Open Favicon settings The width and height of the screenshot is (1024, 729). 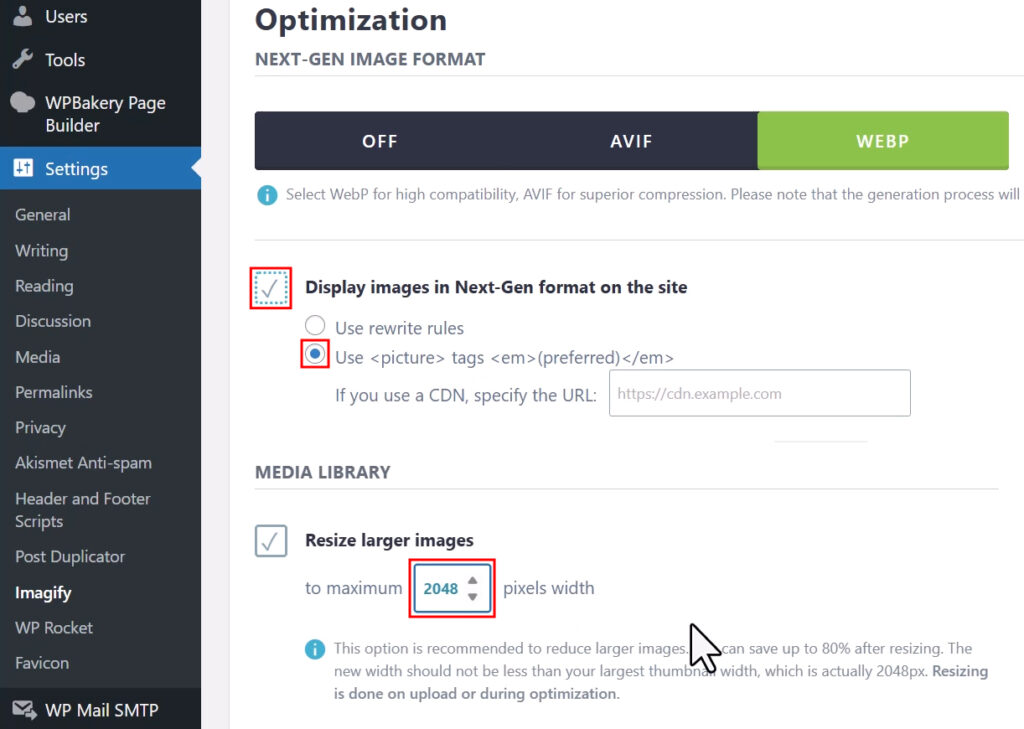click(41, 663)
